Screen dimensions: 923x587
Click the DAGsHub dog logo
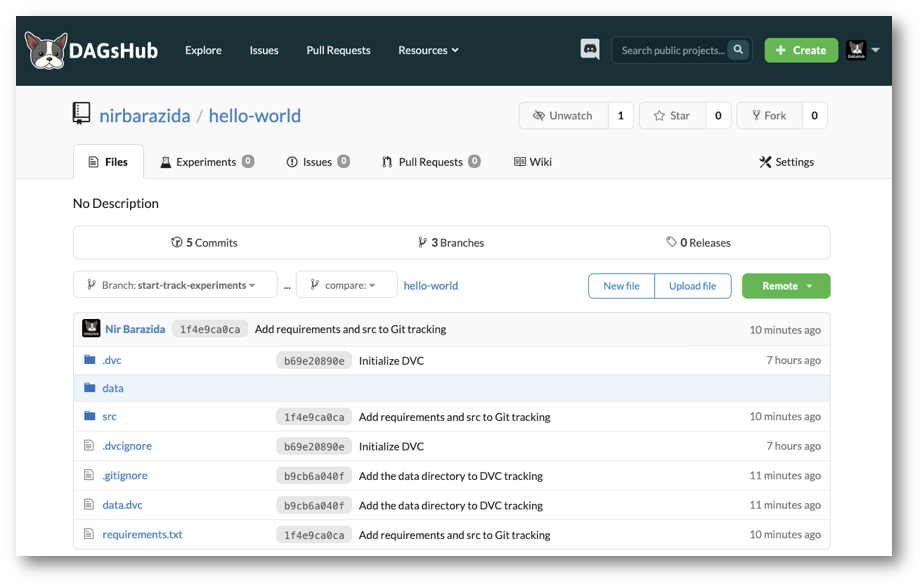click(46, 51)
